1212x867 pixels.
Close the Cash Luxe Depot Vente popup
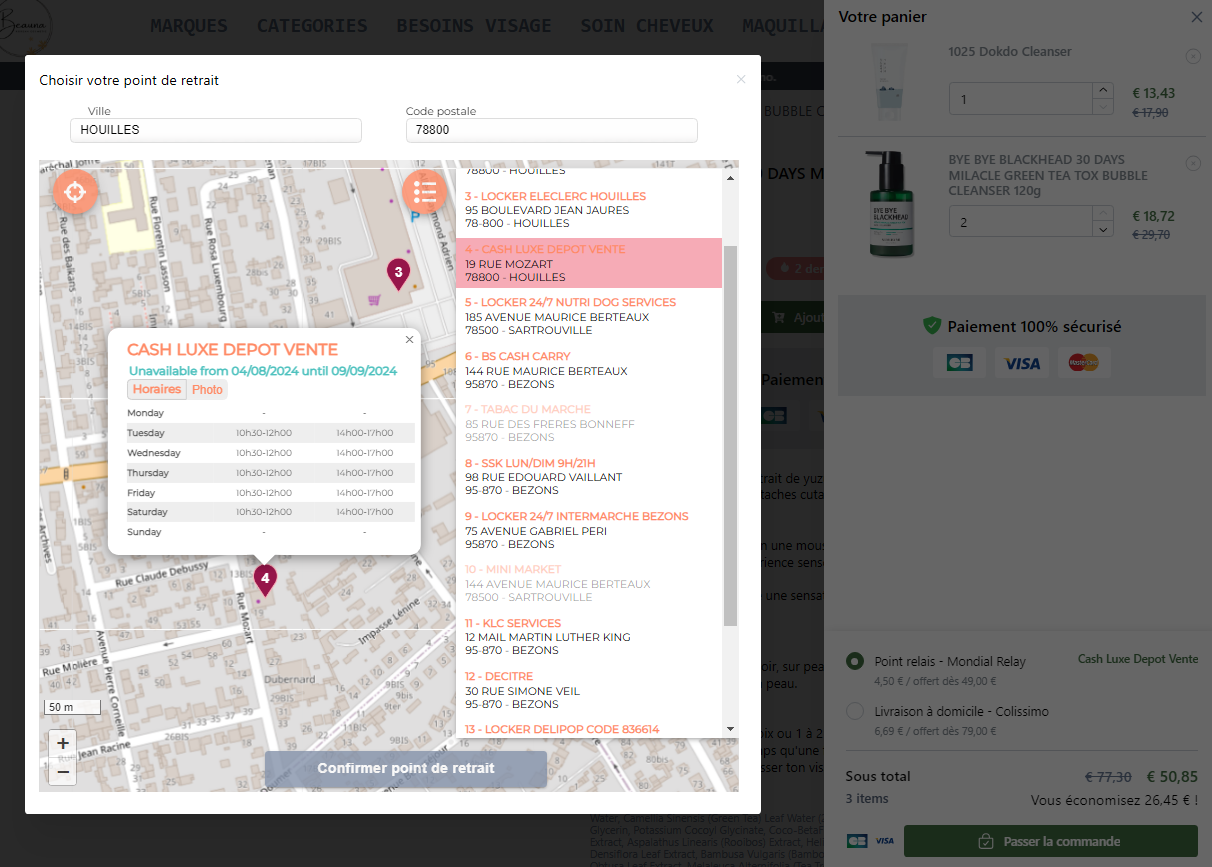tap(409, 340)
